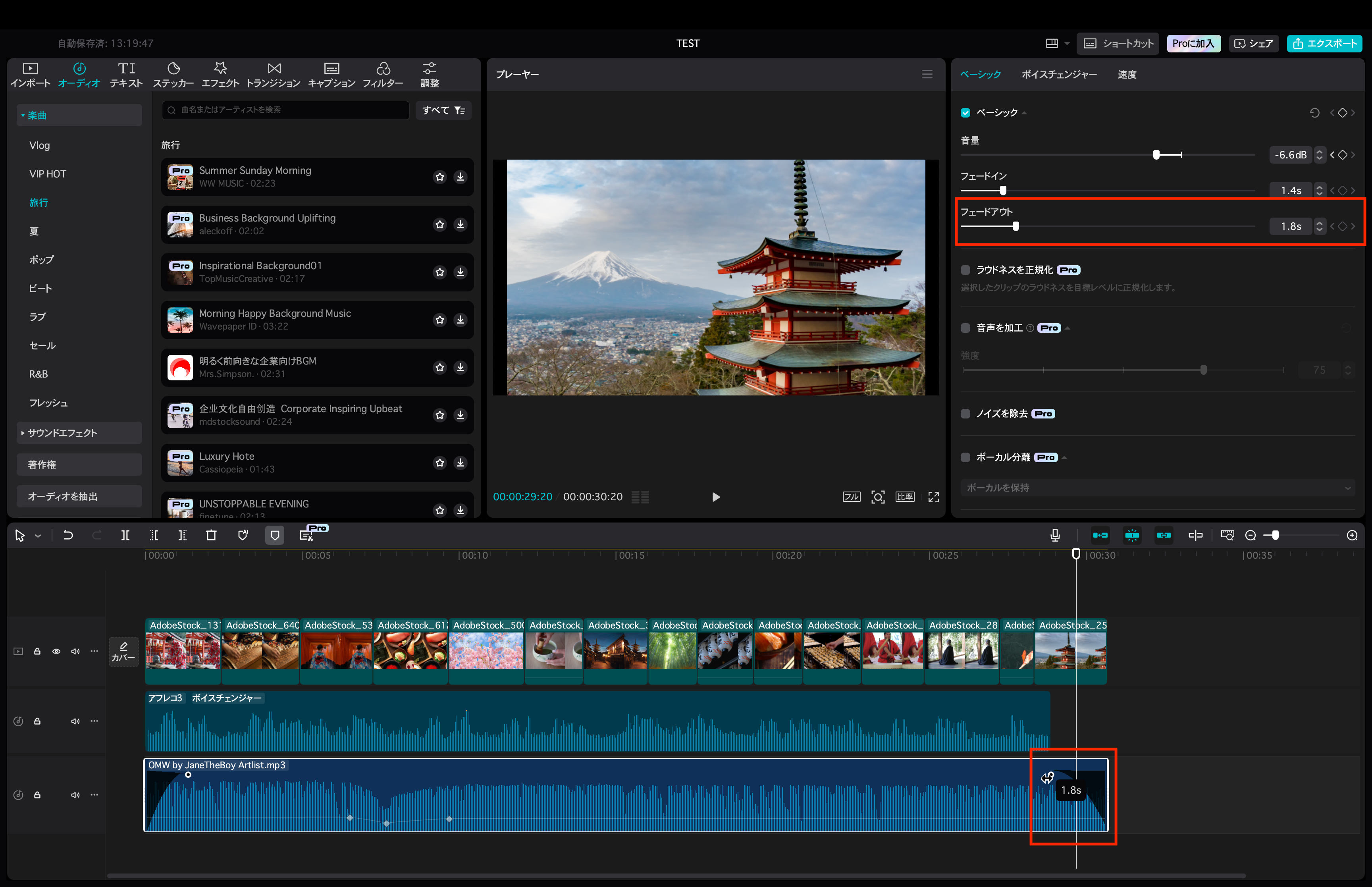Image resolution: width=1372 pixels, height=887 pixels.
Task: Click the fade-in slider handle
Action: [1003, 190]
